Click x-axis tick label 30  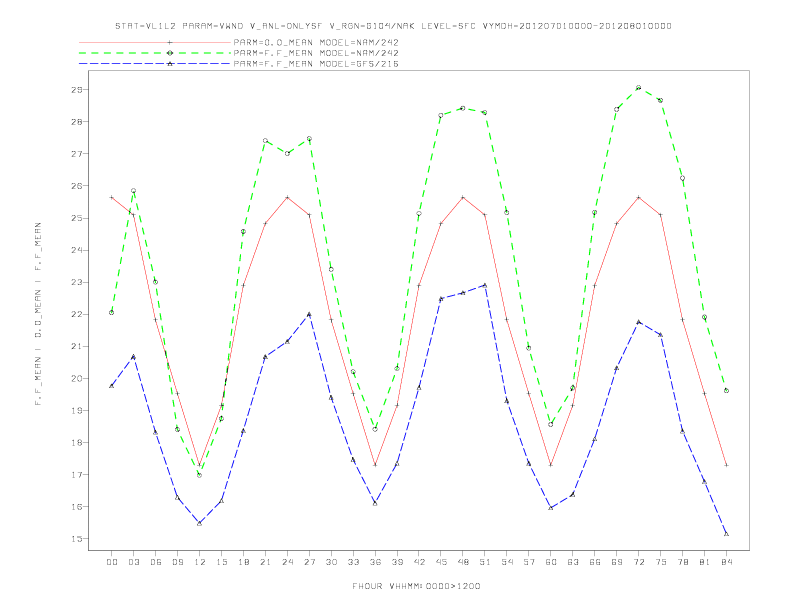pos(331,562)
